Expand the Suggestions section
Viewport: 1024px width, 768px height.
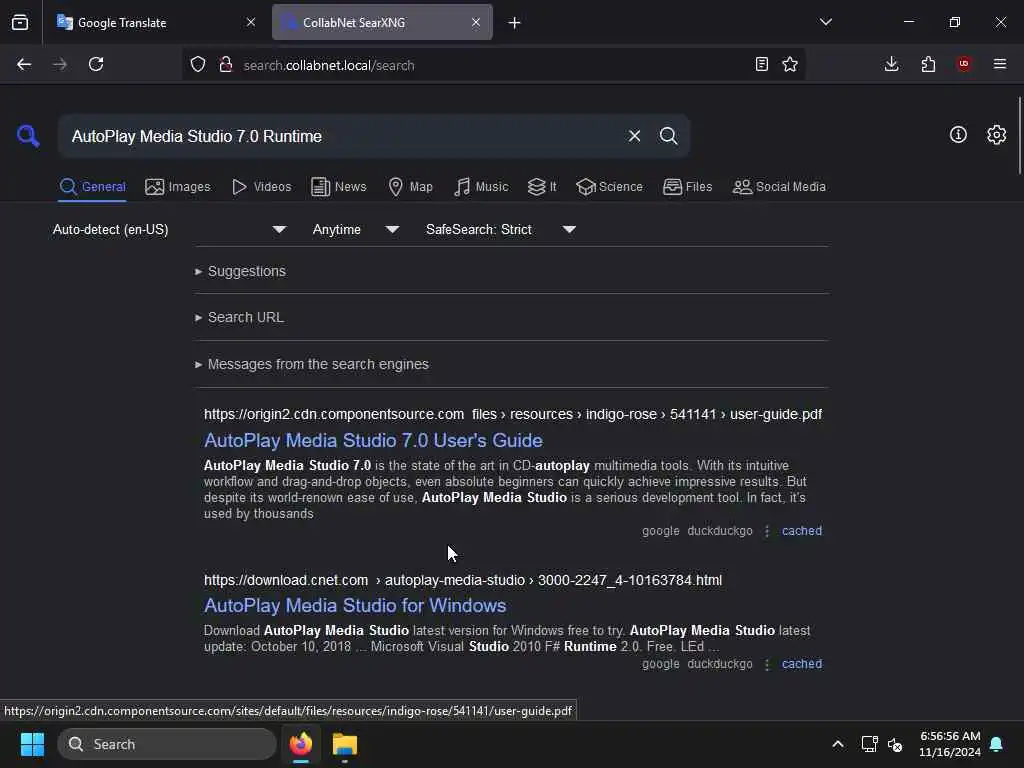pos(240,271)
